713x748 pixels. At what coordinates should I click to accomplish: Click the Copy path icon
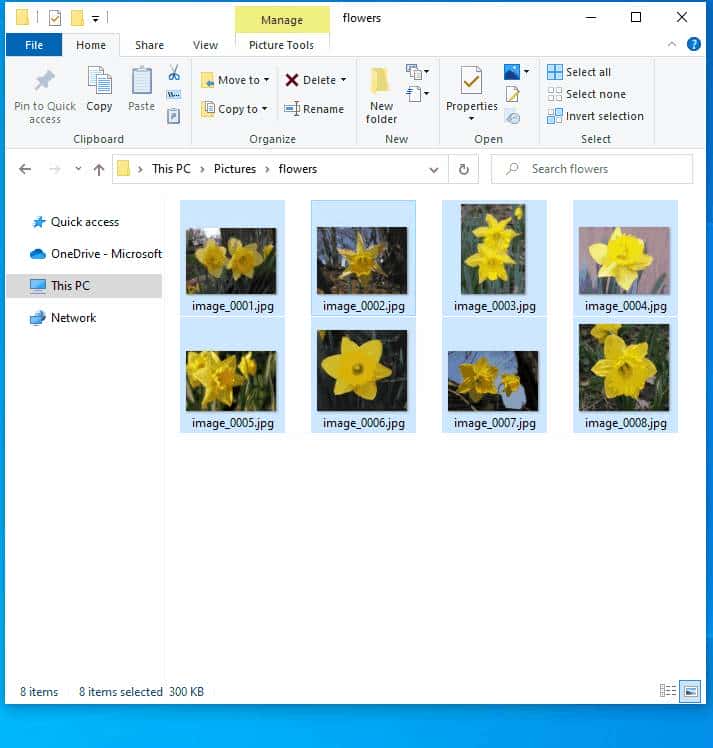click(174, 94)
